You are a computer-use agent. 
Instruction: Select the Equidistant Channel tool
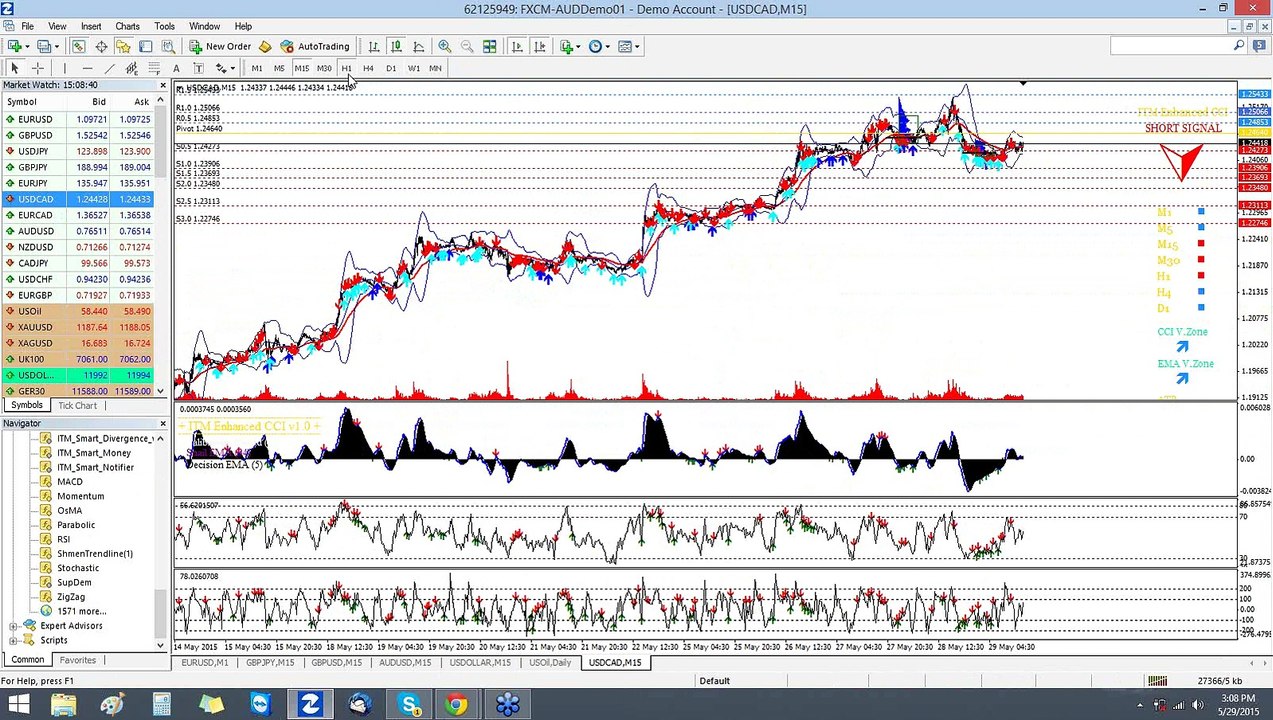(132, 68)
